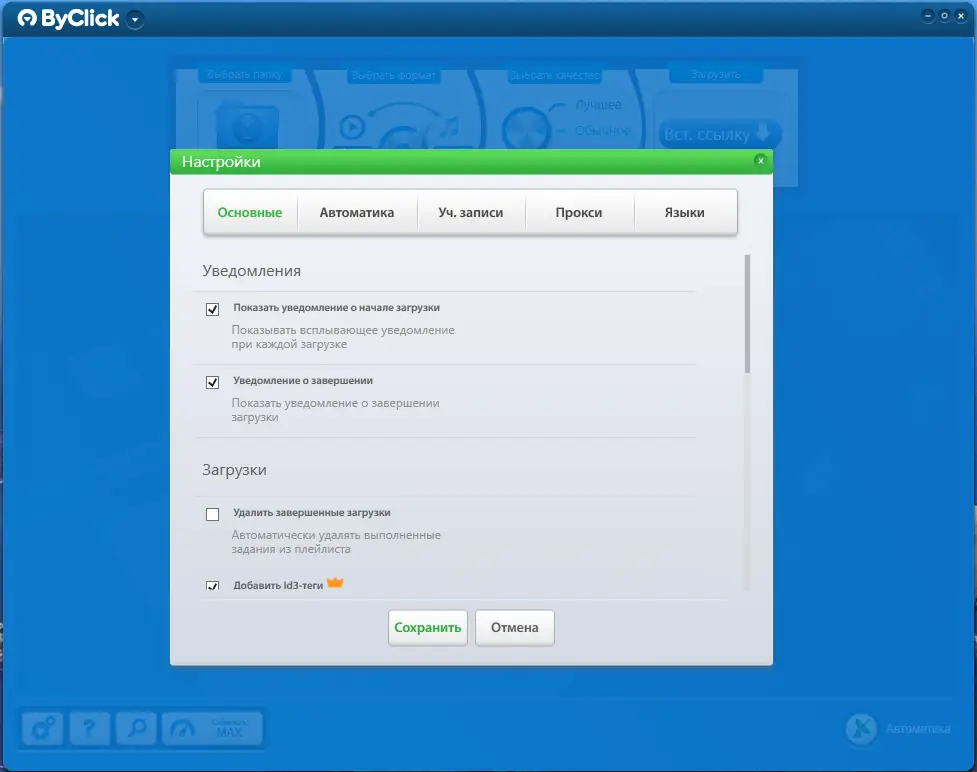This screenshot has height=772, width=977.
Task: Minimize the ByClick window
Action: point(928,16)
